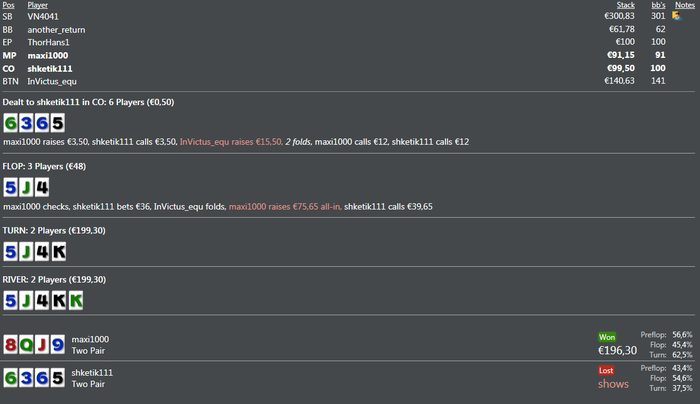Click the bb's column header
Viewport: 700px width, 404px height.
pyautogui.click(x=657, y=5)
